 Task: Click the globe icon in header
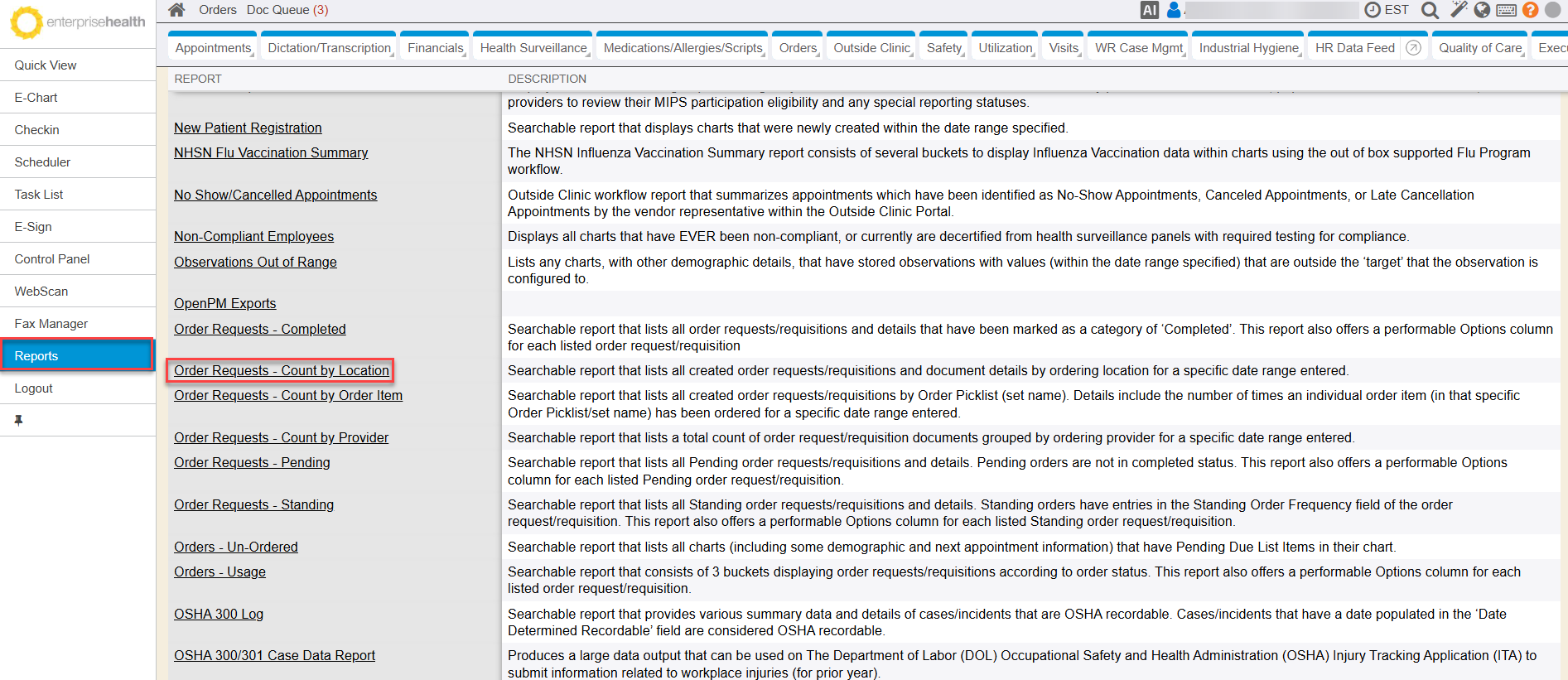[1483, 10]
